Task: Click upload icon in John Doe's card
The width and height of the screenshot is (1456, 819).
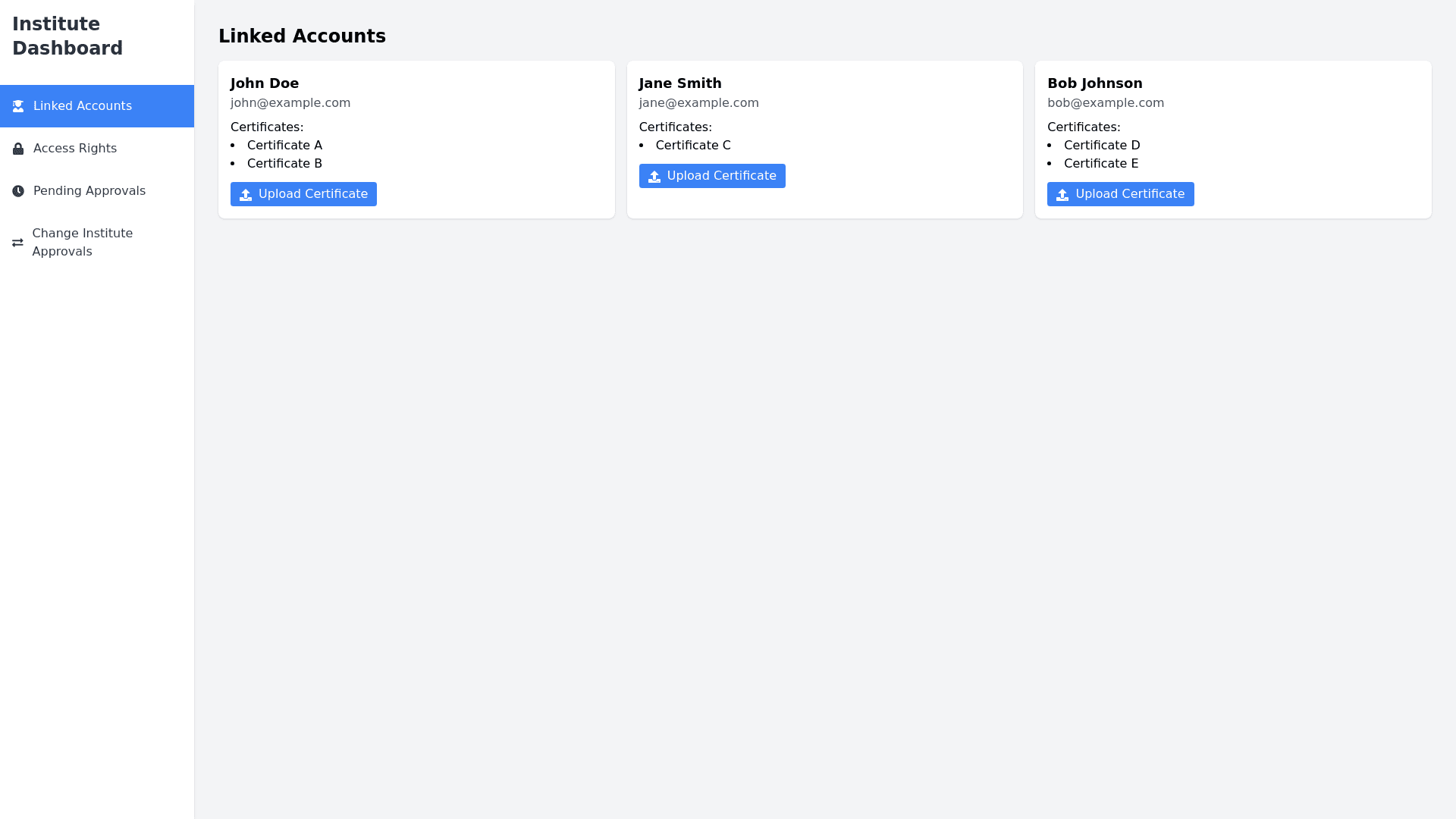Action: tap(246, 195)
